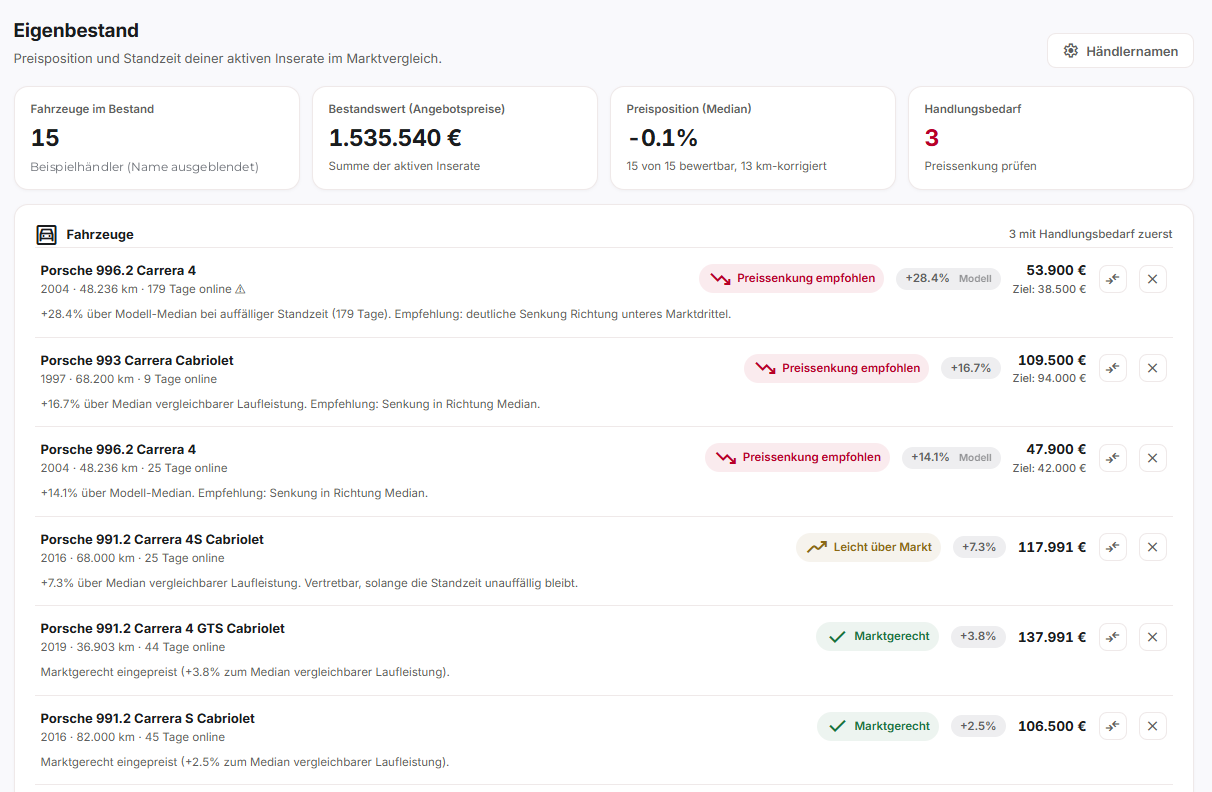1212x792 pixels.
Task: Open Carrera 4 title with 179 Tage online
Action: pos(118,270)
